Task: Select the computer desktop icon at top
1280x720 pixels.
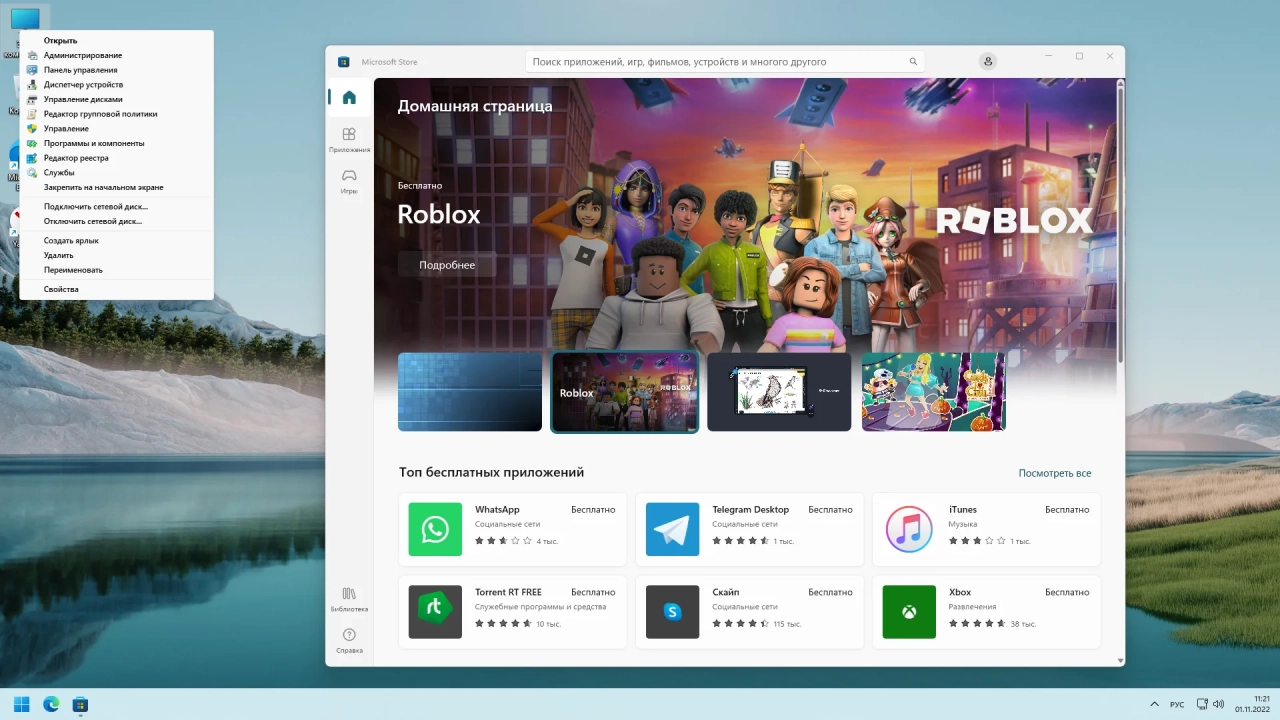Action: 24,18
